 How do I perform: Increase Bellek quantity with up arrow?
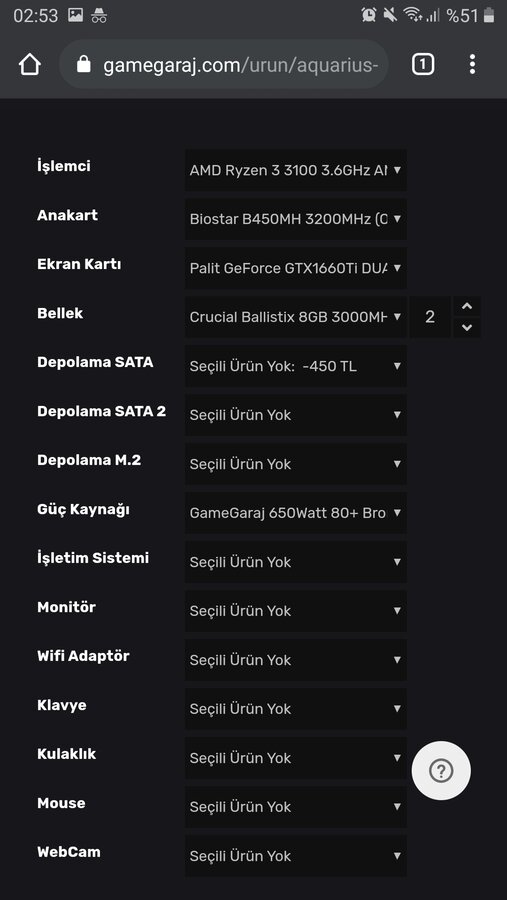click(x=467, y=307)
